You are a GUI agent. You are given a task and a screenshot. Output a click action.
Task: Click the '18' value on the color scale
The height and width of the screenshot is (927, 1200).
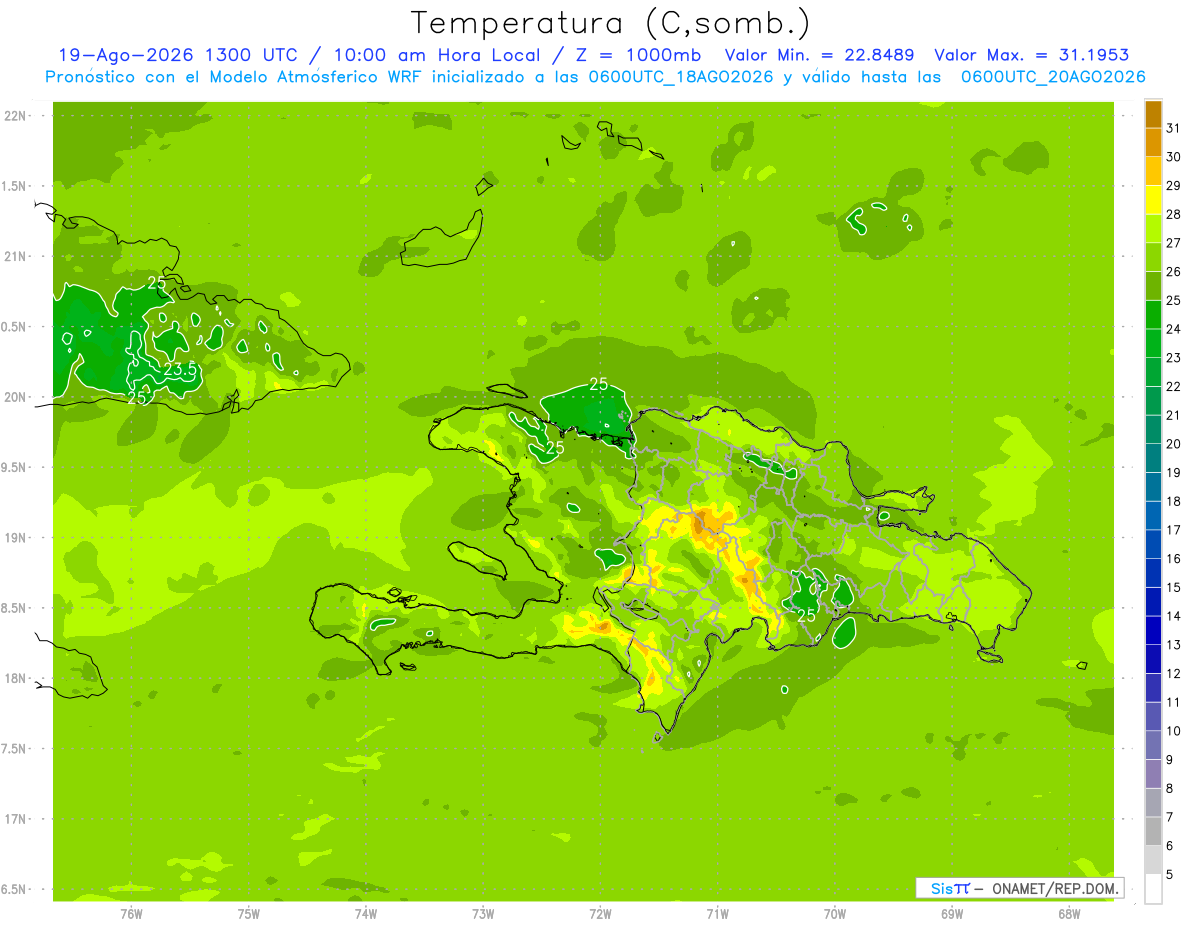(x=1174, y=502)
